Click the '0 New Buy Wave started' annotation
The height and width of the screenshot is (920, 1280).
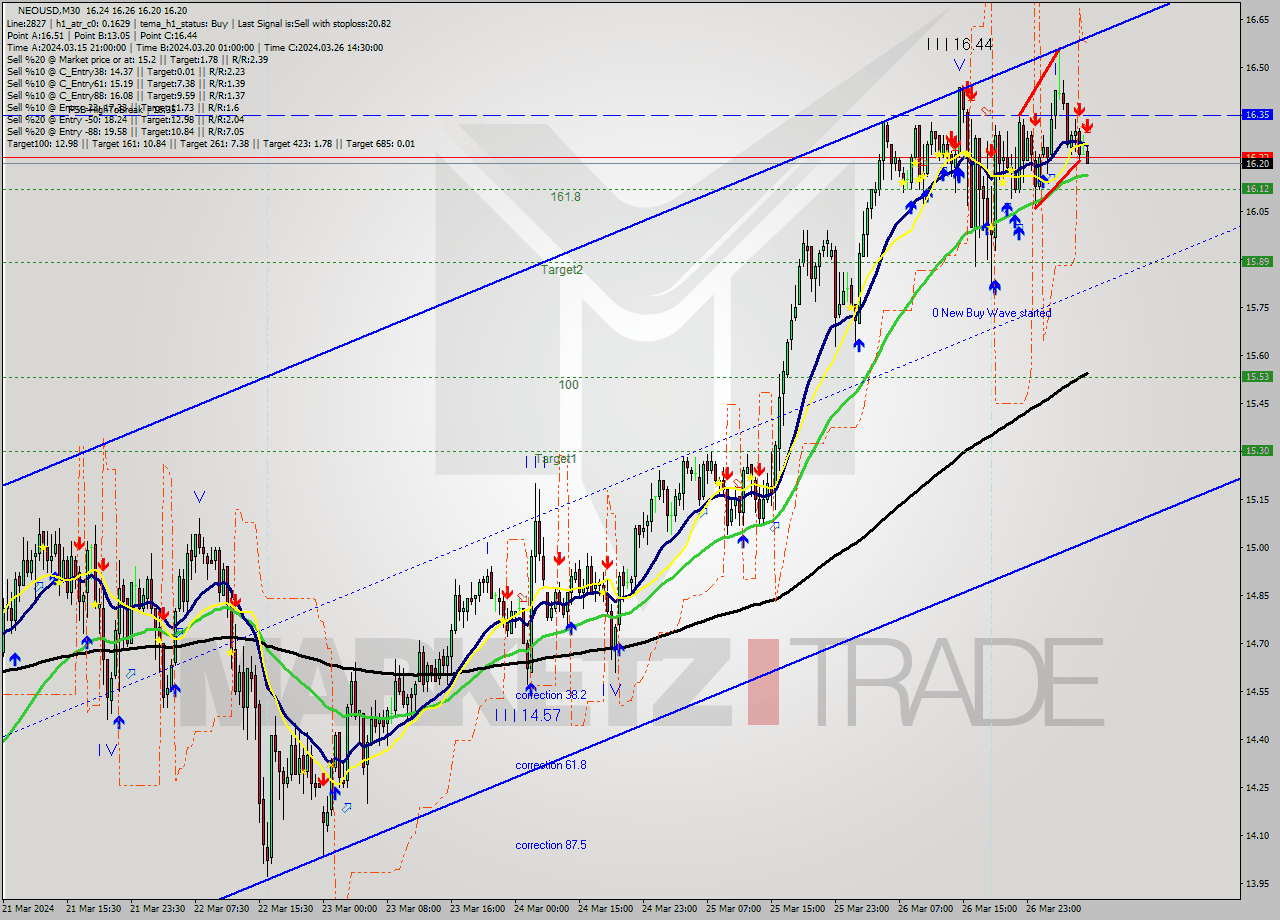pos(991,313)
